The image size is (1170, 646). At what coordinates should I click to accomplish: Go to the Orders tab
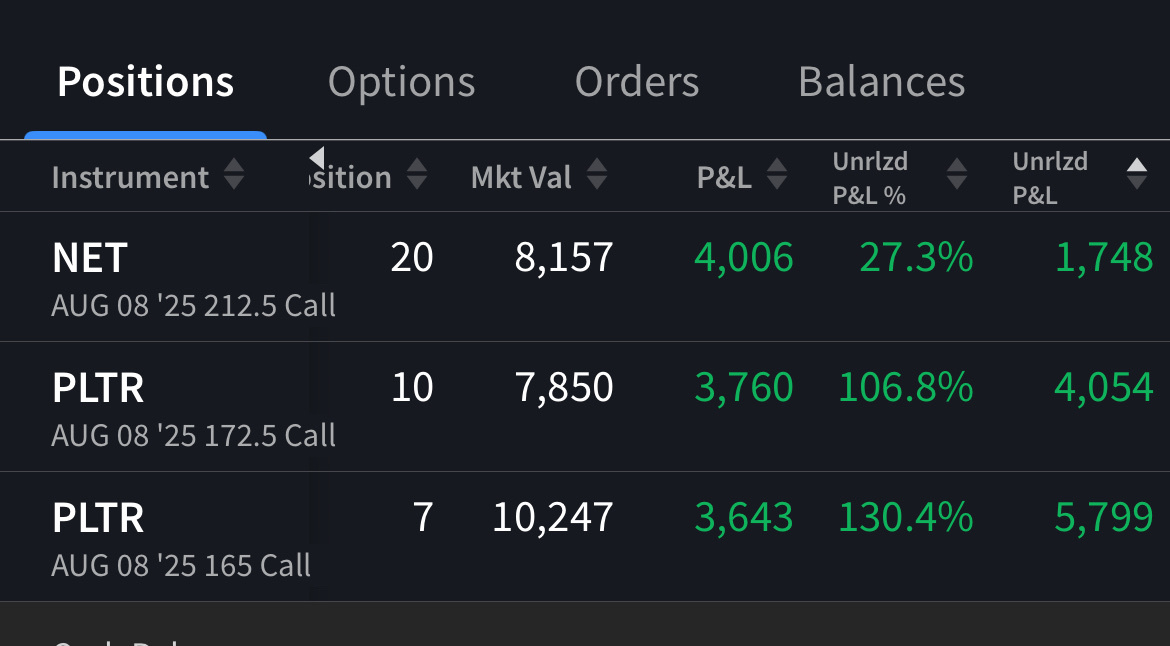pyautogui.click(x=636, y=82)
